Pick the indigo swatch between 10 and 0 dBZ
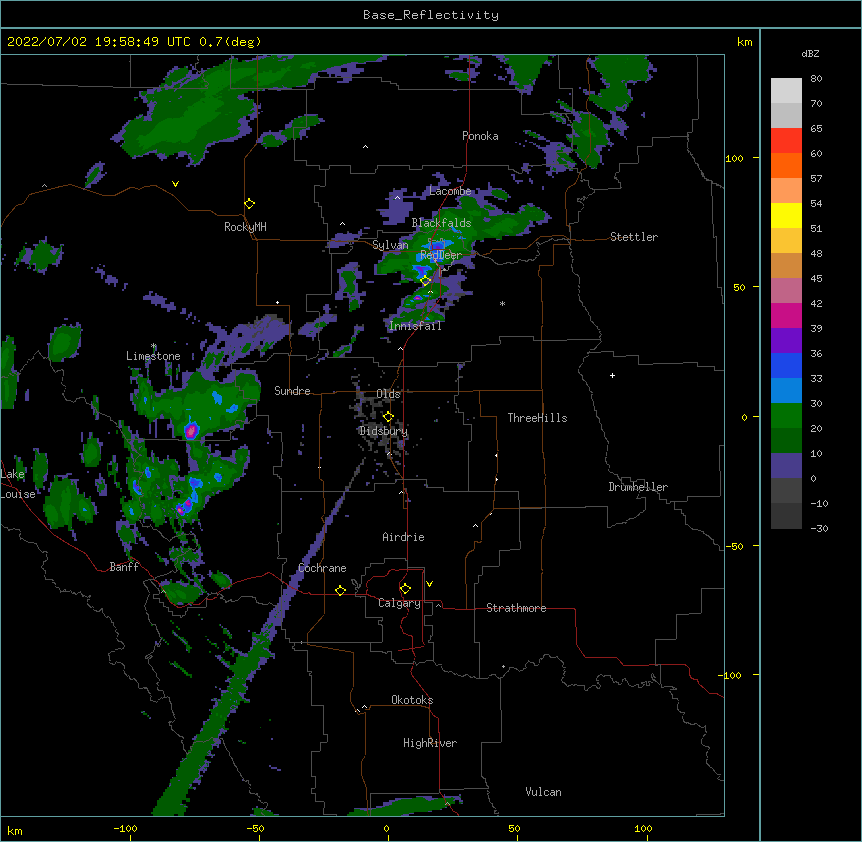Screen dimensions: 862x842 click(786, 466)
